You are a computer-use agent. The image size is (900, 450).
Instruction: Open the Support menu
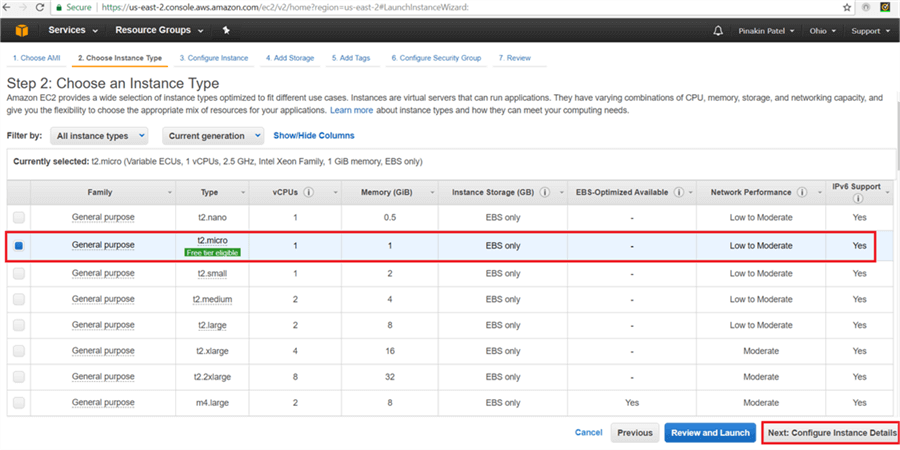(x=871, y=31)
